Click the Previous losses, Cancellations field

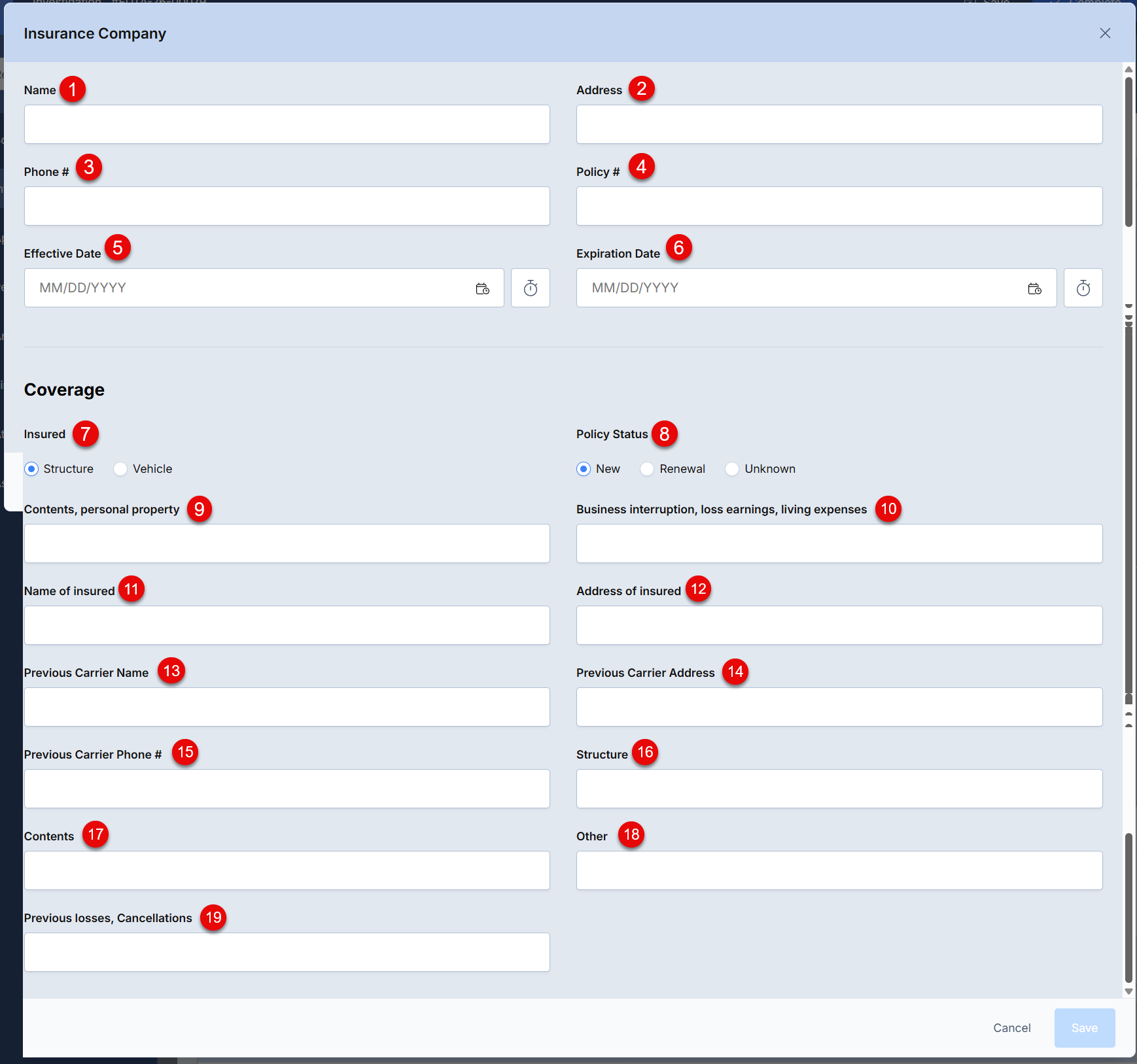click(287, 952)
